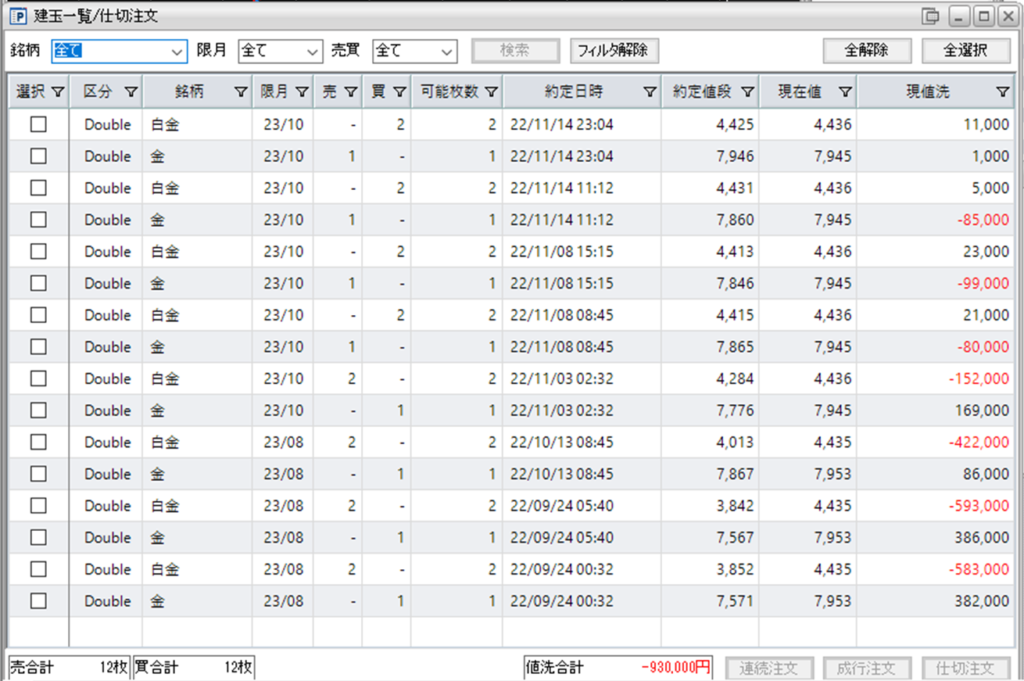Viewport: 1024px width, 681px height.
Task: Click the filter icon on 選択 column
Action: 57,92
